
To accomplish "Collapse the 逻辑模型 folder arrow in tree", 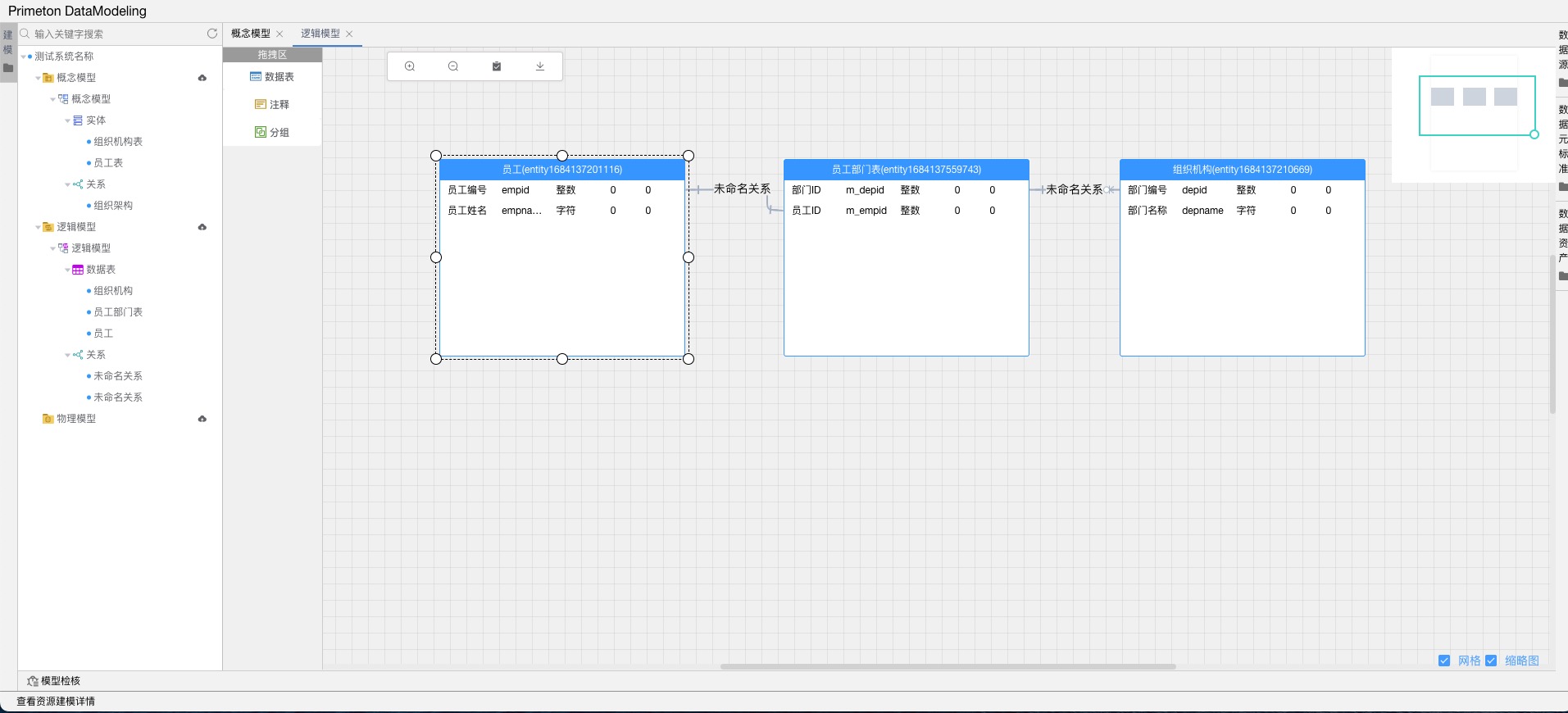I will pyautogui.click(x=38, y=227).
